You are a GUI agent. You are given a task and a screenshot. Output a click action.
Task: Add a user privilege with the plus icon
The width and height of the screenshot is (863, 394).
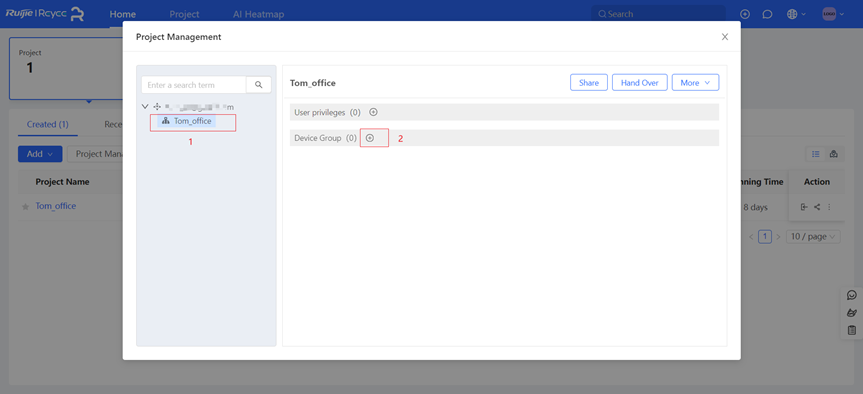[x=373, y=112]
